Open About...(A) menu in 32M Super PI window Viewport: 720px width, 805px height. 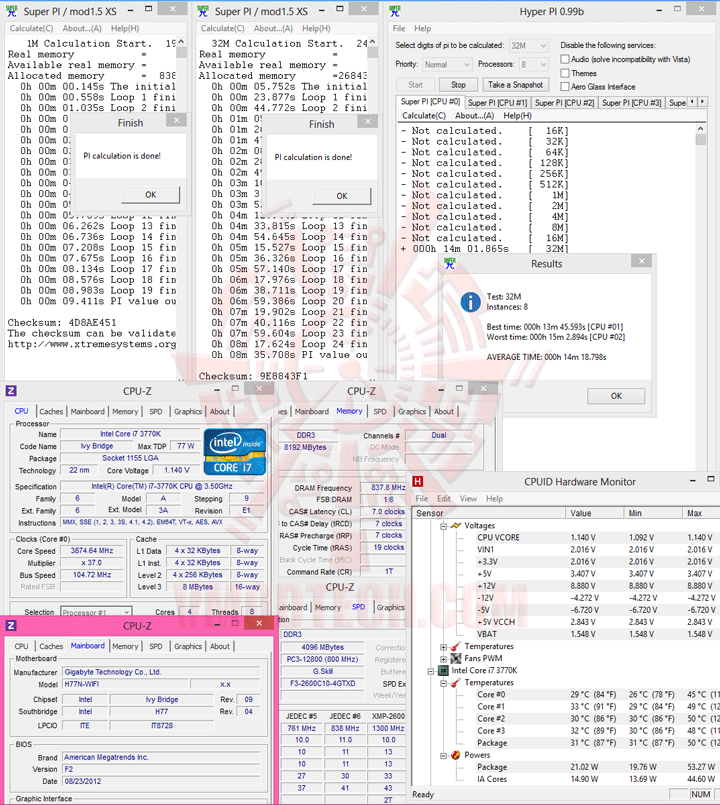(x=273, y=28)
